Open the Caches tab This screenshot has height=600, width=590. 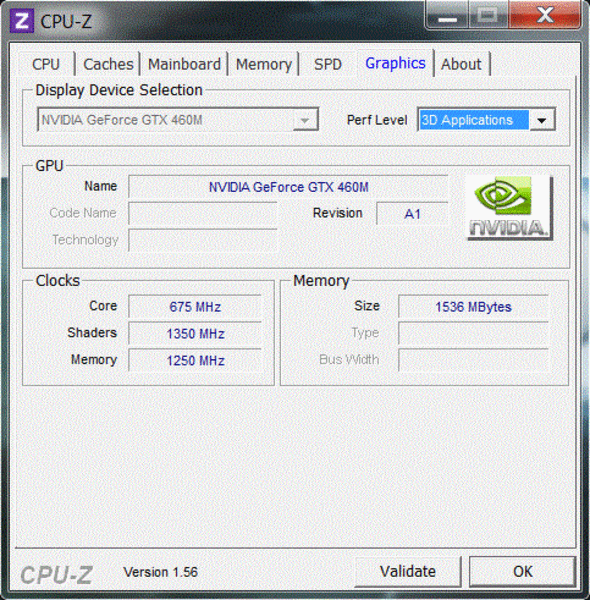(108, 64)
